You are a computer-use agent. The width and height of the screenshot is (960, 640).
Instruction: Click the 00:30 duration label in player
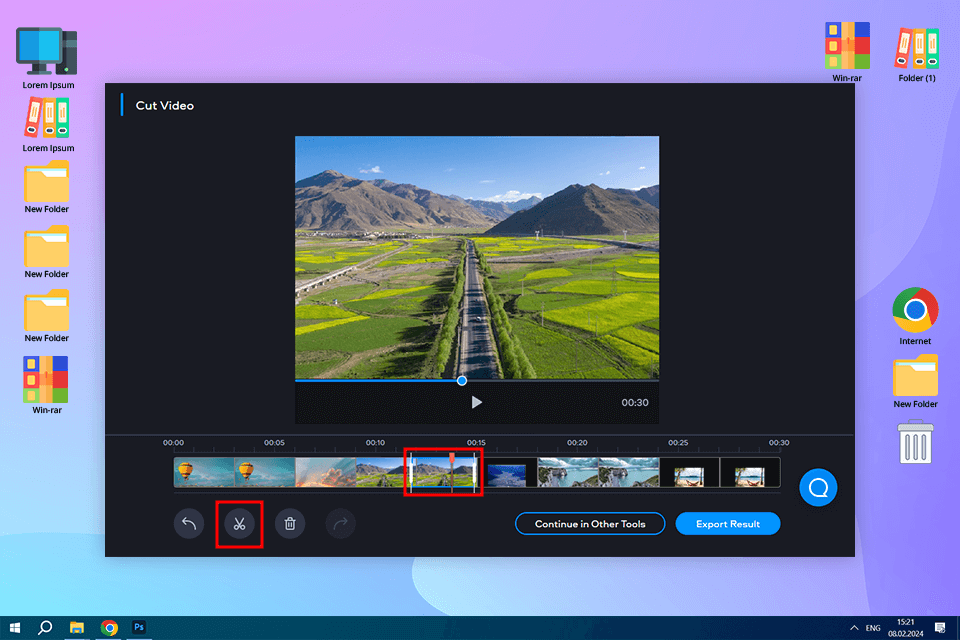[x=635, y=402]
